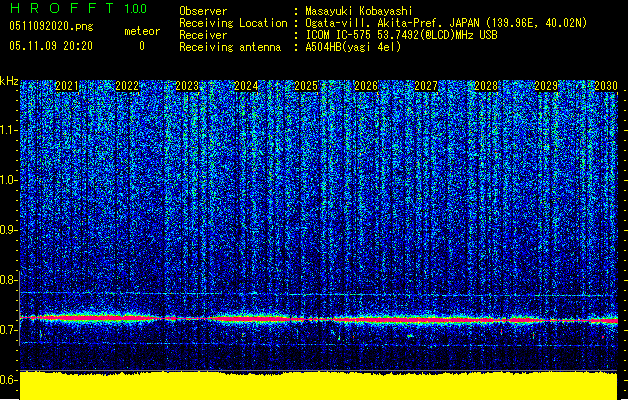Click the 2022 time marker
Screen dimensions: 629x400
click(127, 86)
